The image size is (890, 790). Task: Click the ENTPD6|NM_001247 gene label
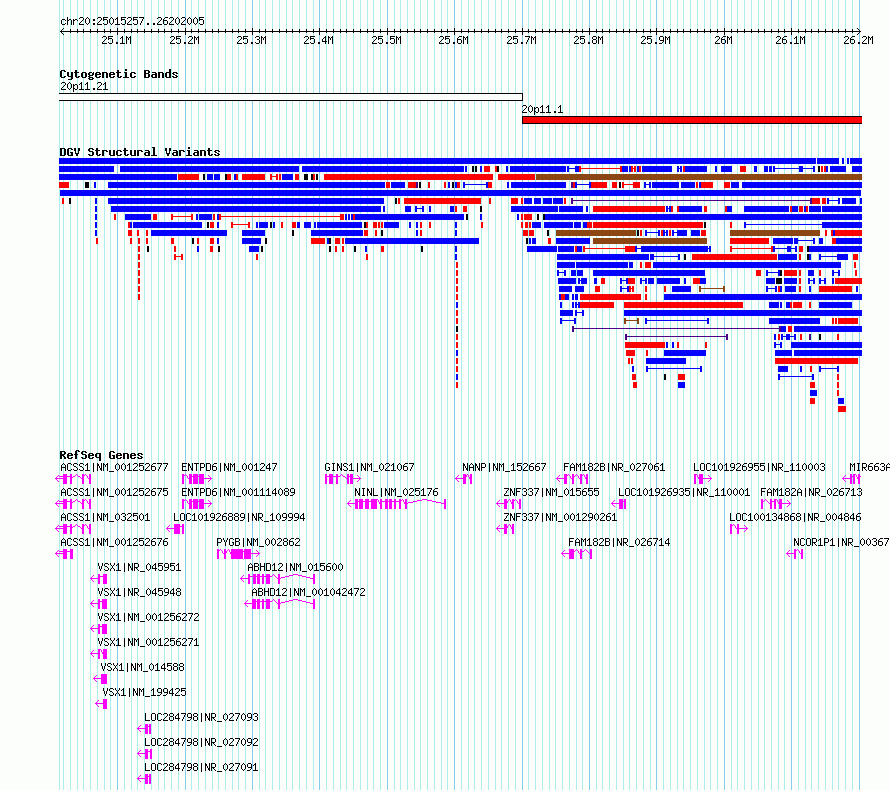pyautogui.click(x=229, y=467)
